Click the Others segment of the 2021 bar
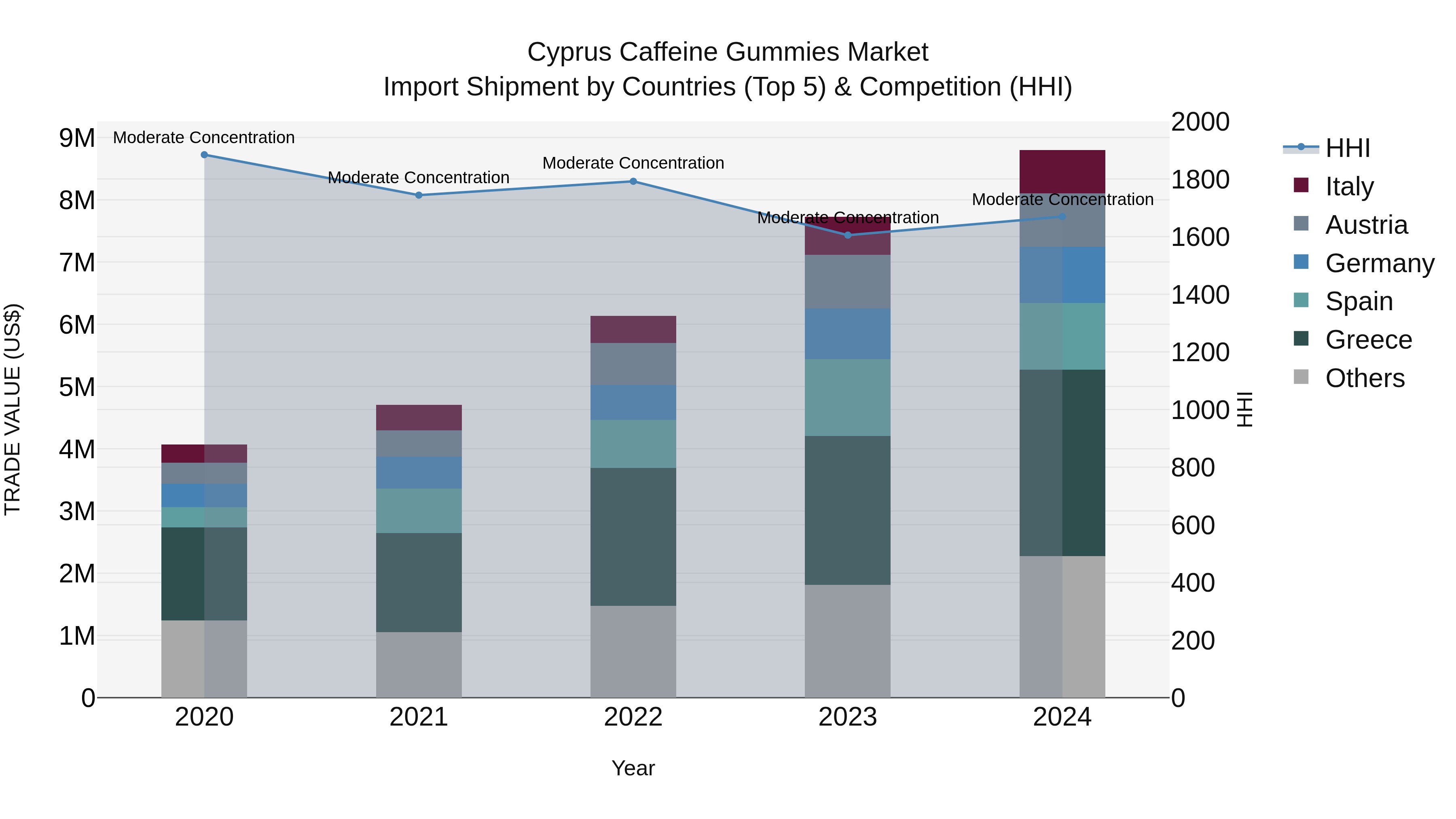1456x819 pixels. (x=419, y=665)
